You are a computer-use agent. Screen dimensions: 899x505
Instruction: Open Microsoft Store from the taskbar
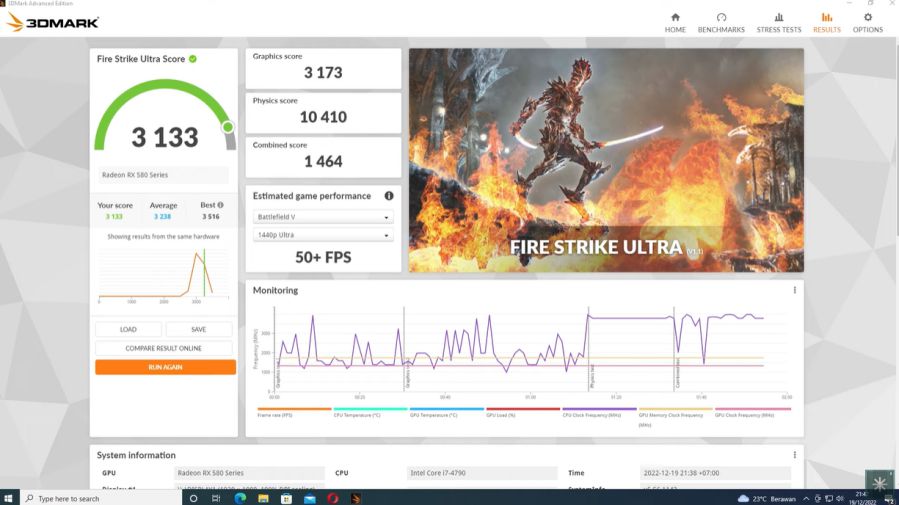286,498
